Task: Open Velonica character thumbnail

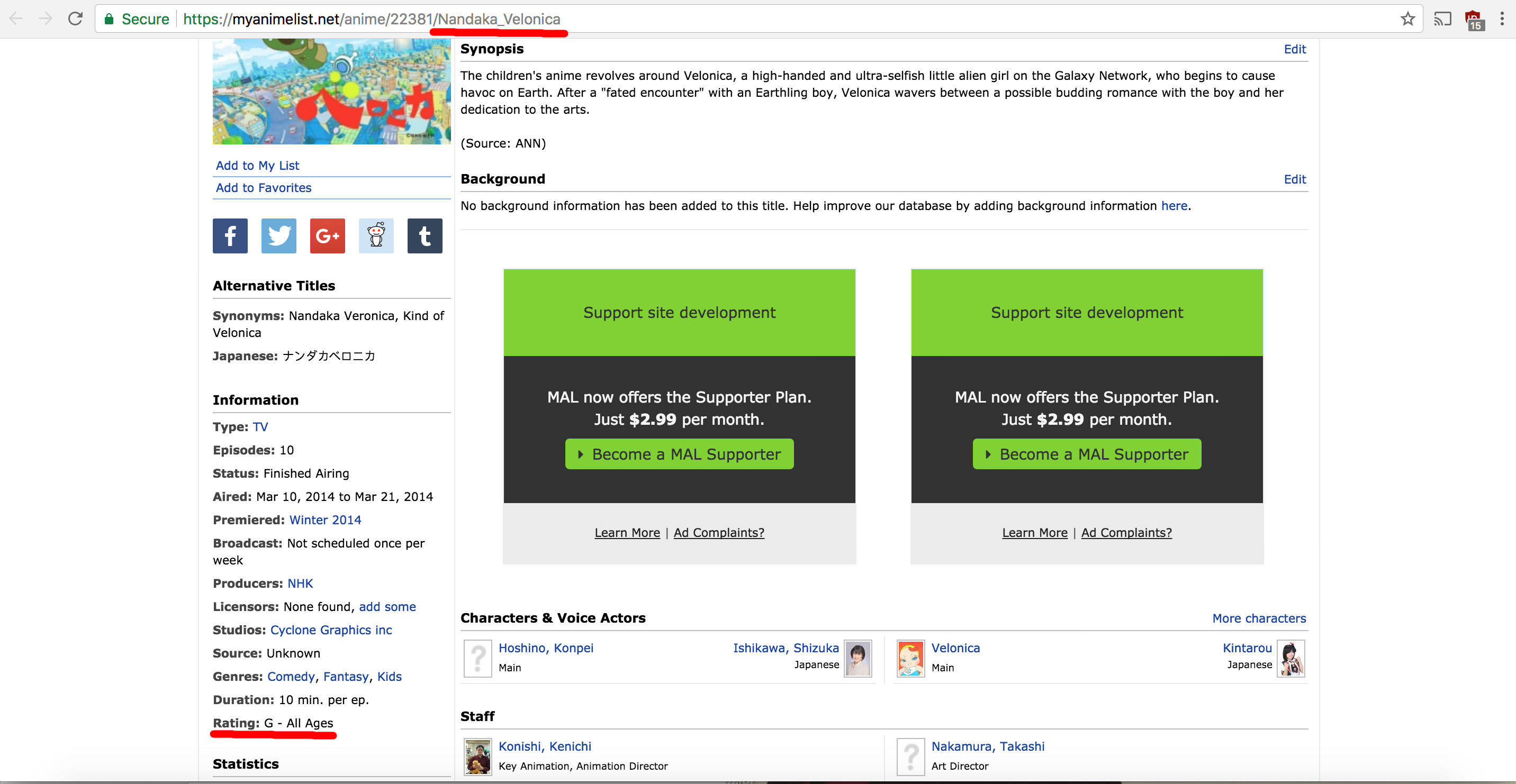Action: point(910,658)
